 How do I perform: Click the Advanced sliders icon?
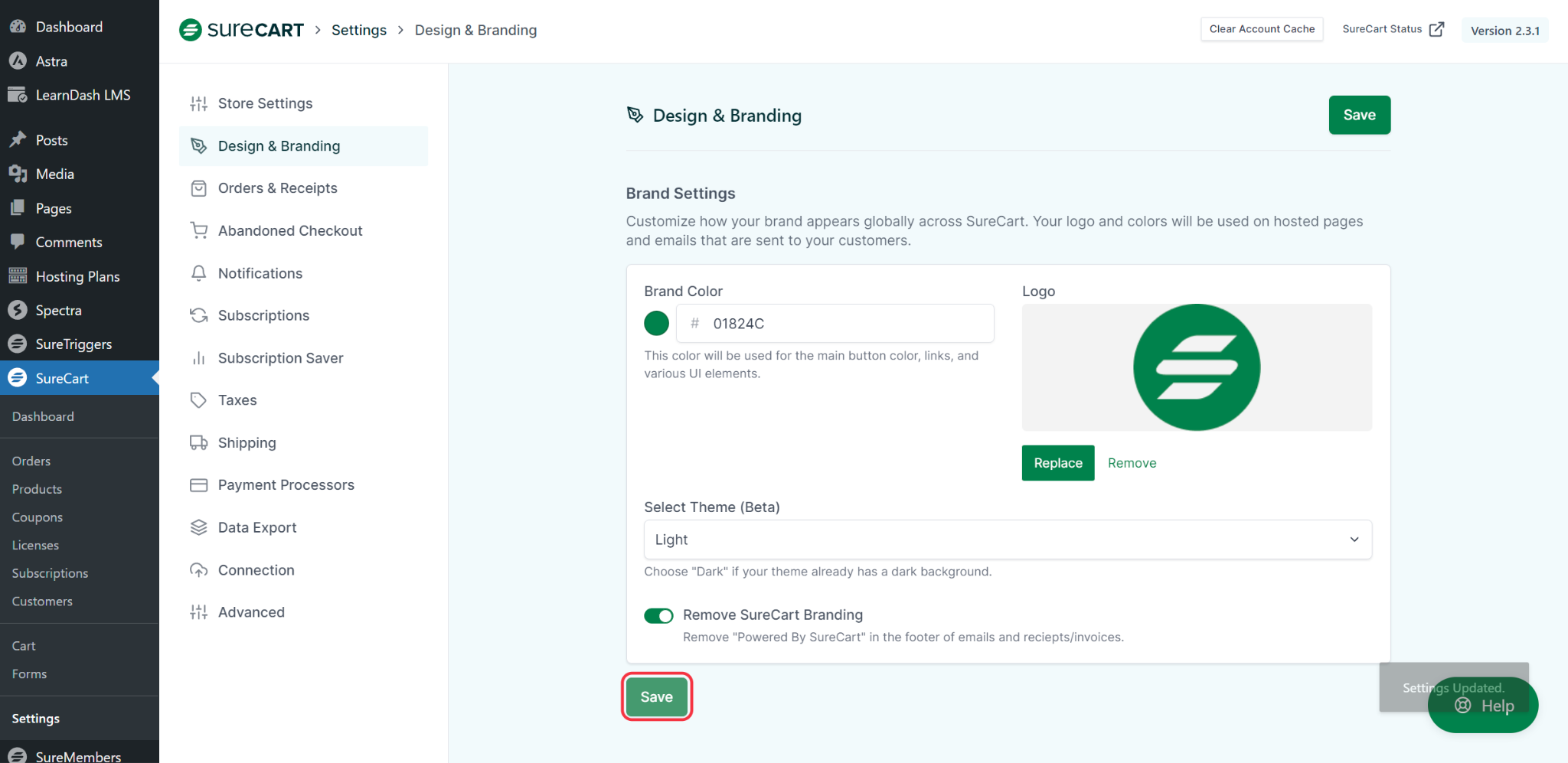199,612
